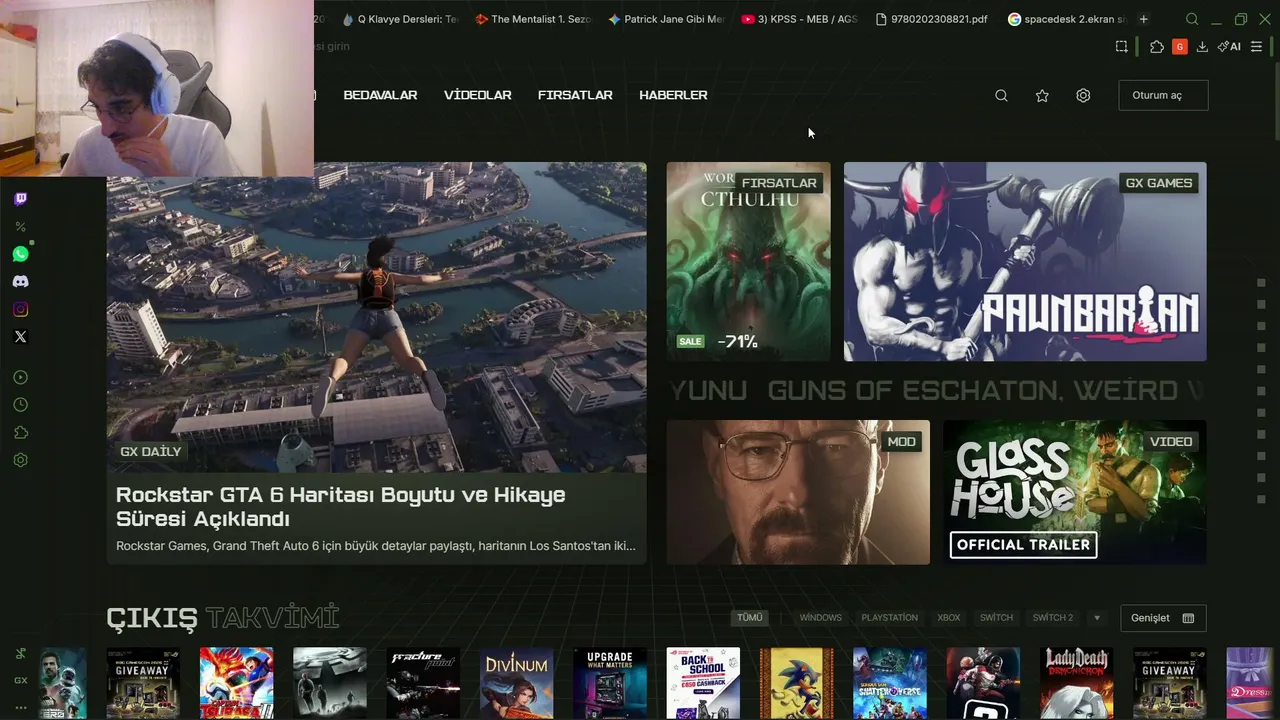Open X (Twitter) in the sidebar
1280x720 pixels.
(x=20, y=337)
